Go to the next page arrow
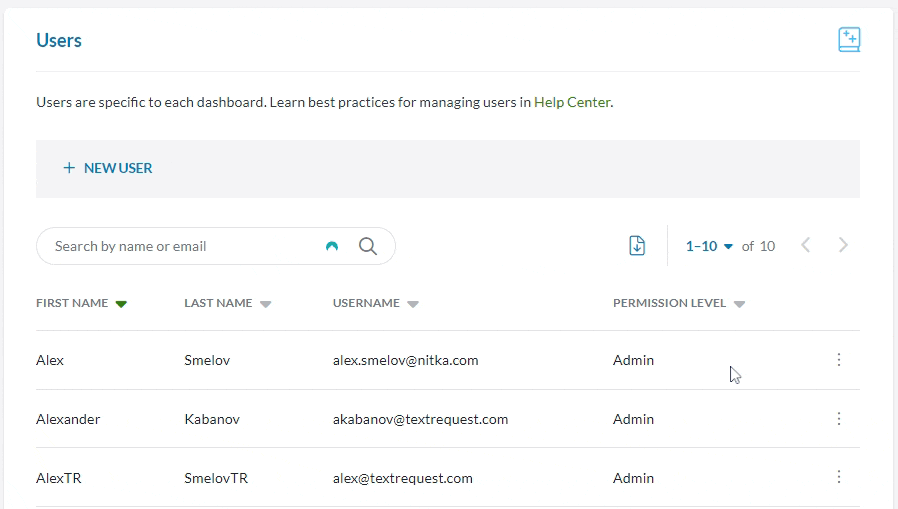This screenshot has height=509, width=898. point(843,246)
